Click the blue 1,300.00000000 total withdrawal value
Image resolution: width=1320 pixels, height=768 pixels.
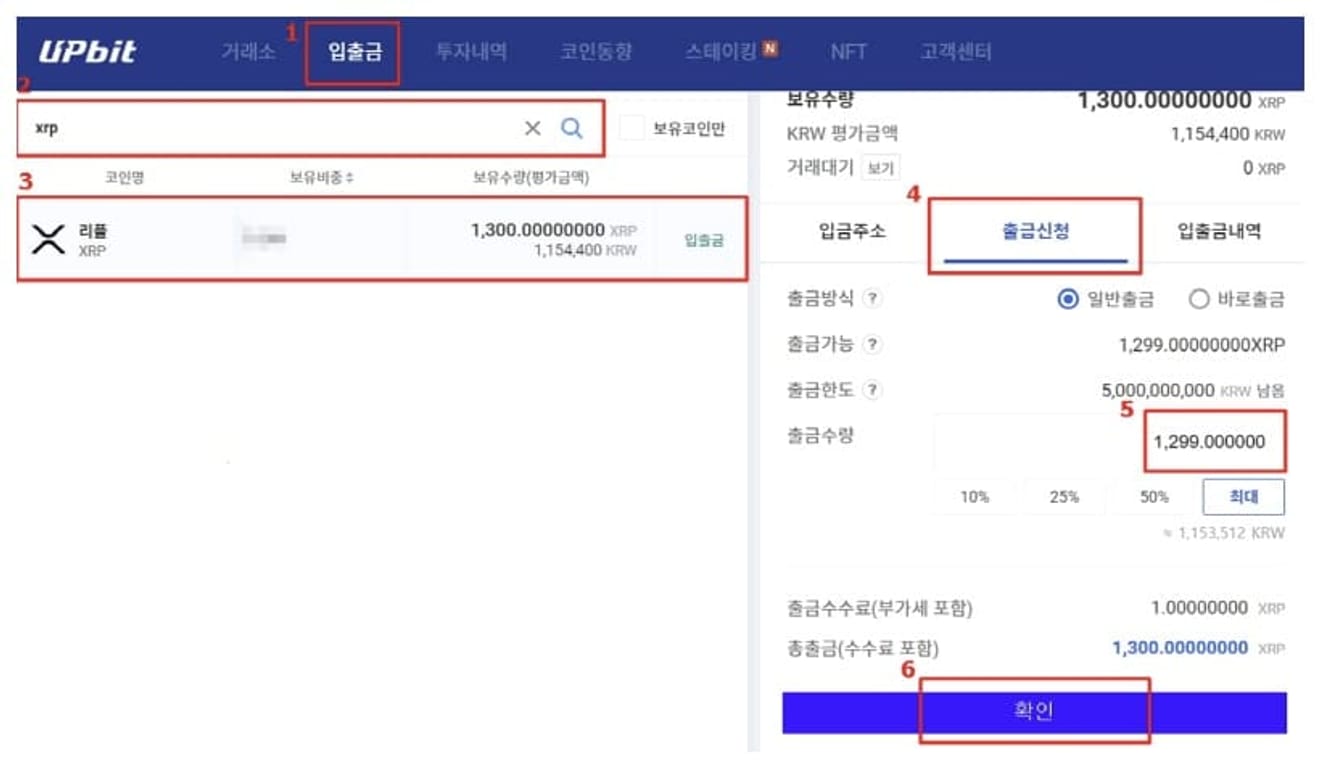[1180, 648]
